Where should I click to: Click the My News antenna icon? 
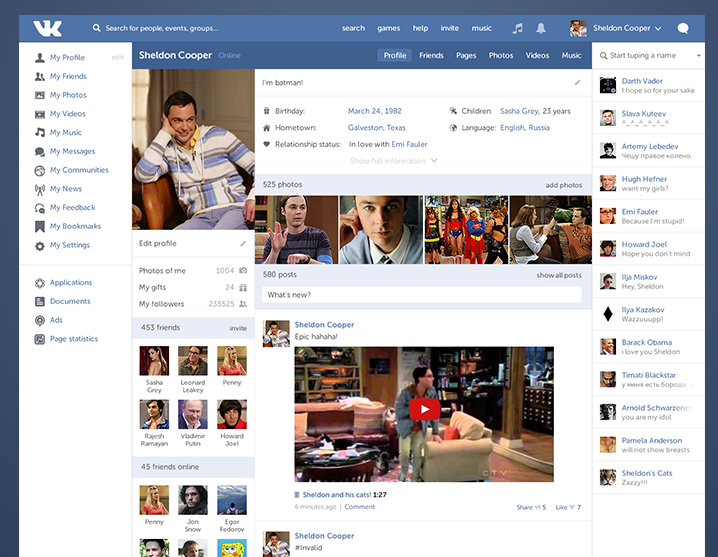point(40,189)
